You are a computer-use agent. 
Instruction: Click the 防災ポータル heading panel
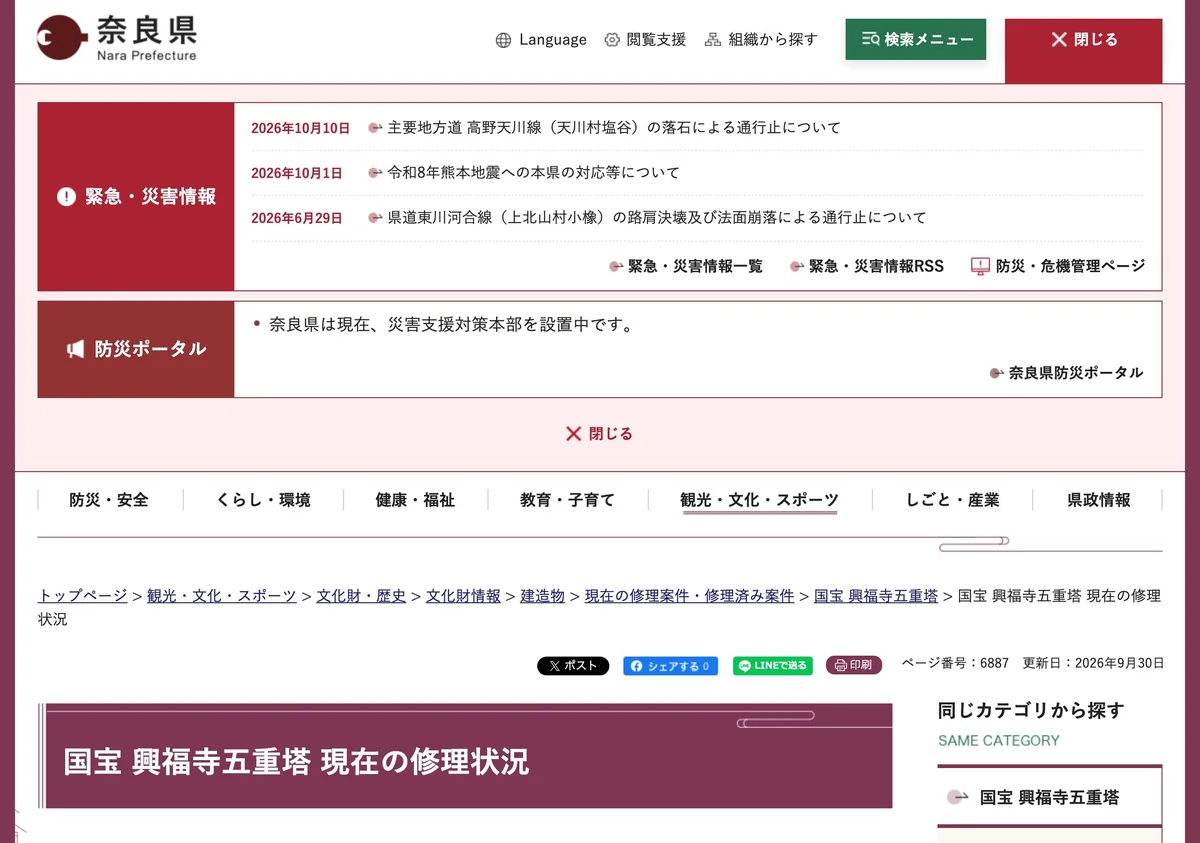136,349
